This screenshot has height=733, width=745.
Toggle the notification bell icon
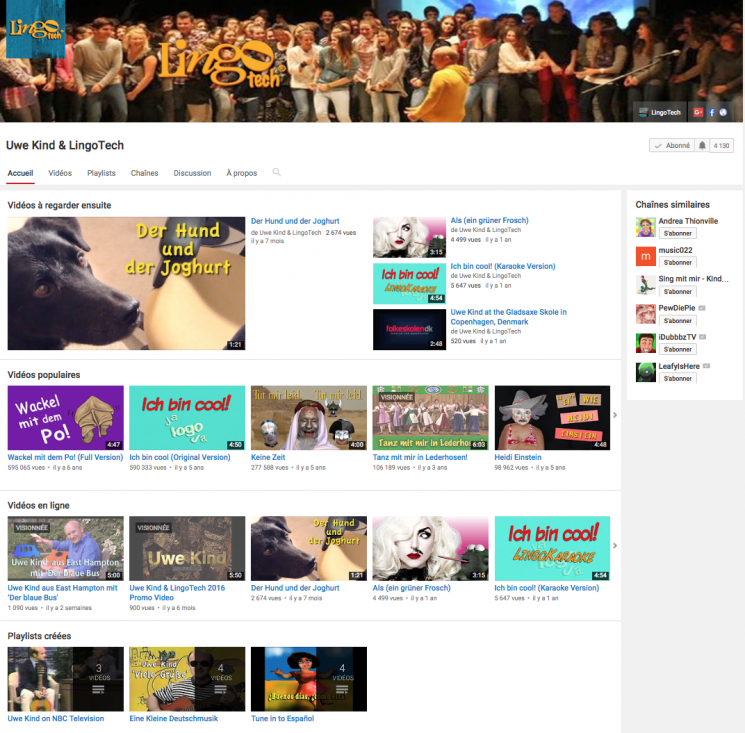point(702,145)
